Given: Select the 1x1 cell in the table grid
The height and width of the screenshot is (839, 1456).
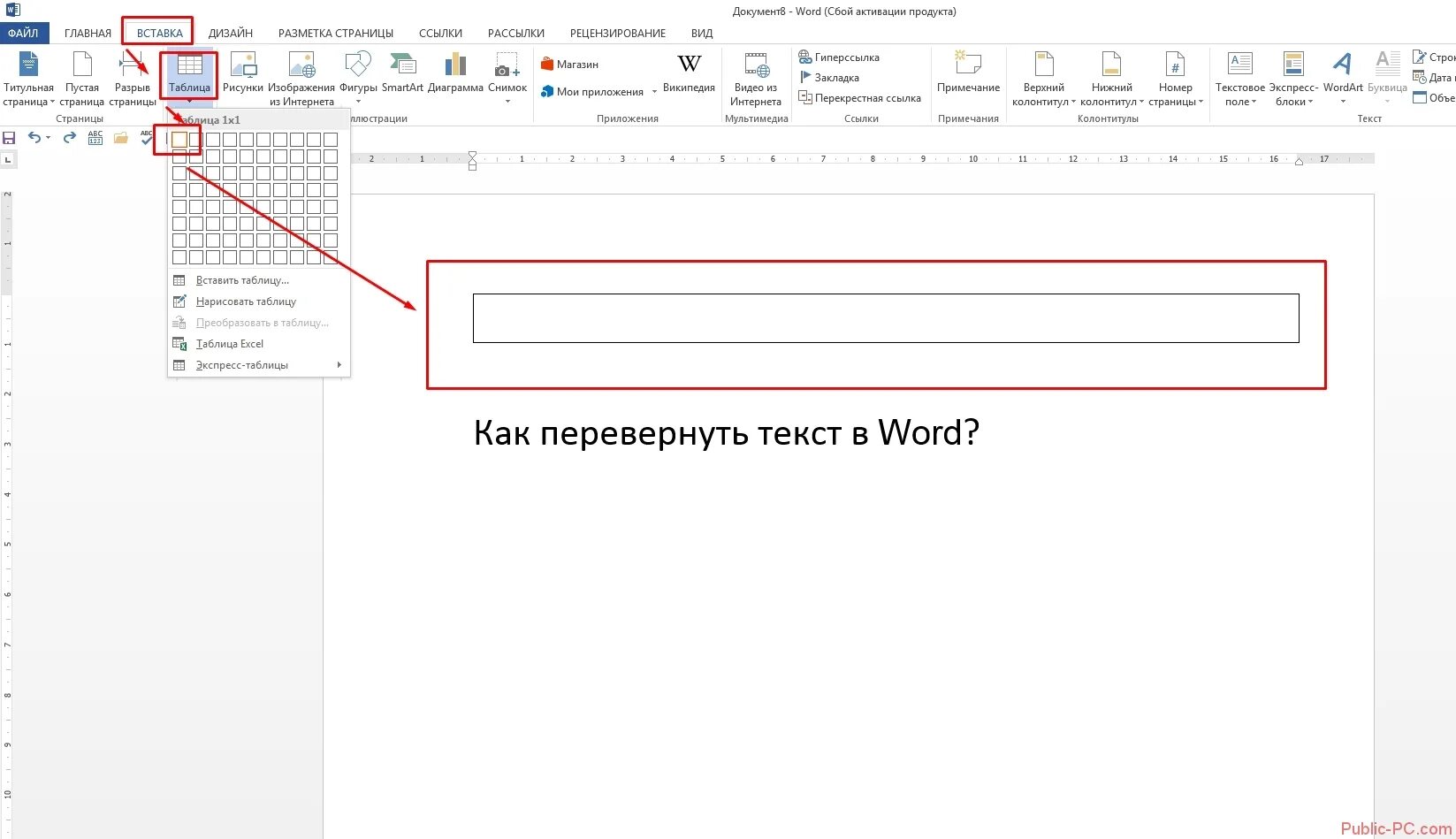Looking at the screenshot, I should (179, 140).
